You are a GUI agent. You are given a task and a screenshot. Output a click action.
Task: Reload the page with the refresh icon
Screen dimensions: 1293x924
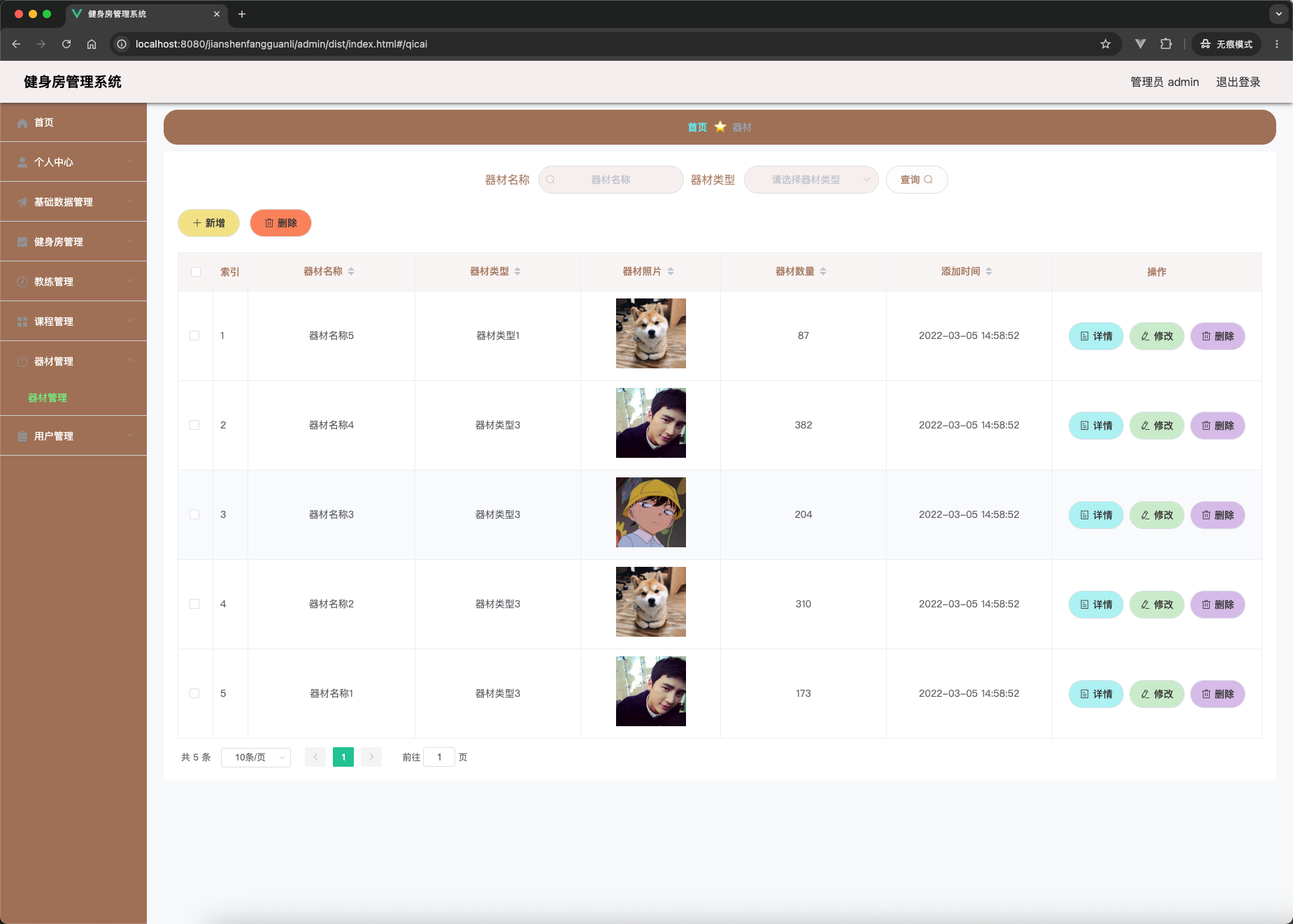pyautogui.click(x=66, y=44)
